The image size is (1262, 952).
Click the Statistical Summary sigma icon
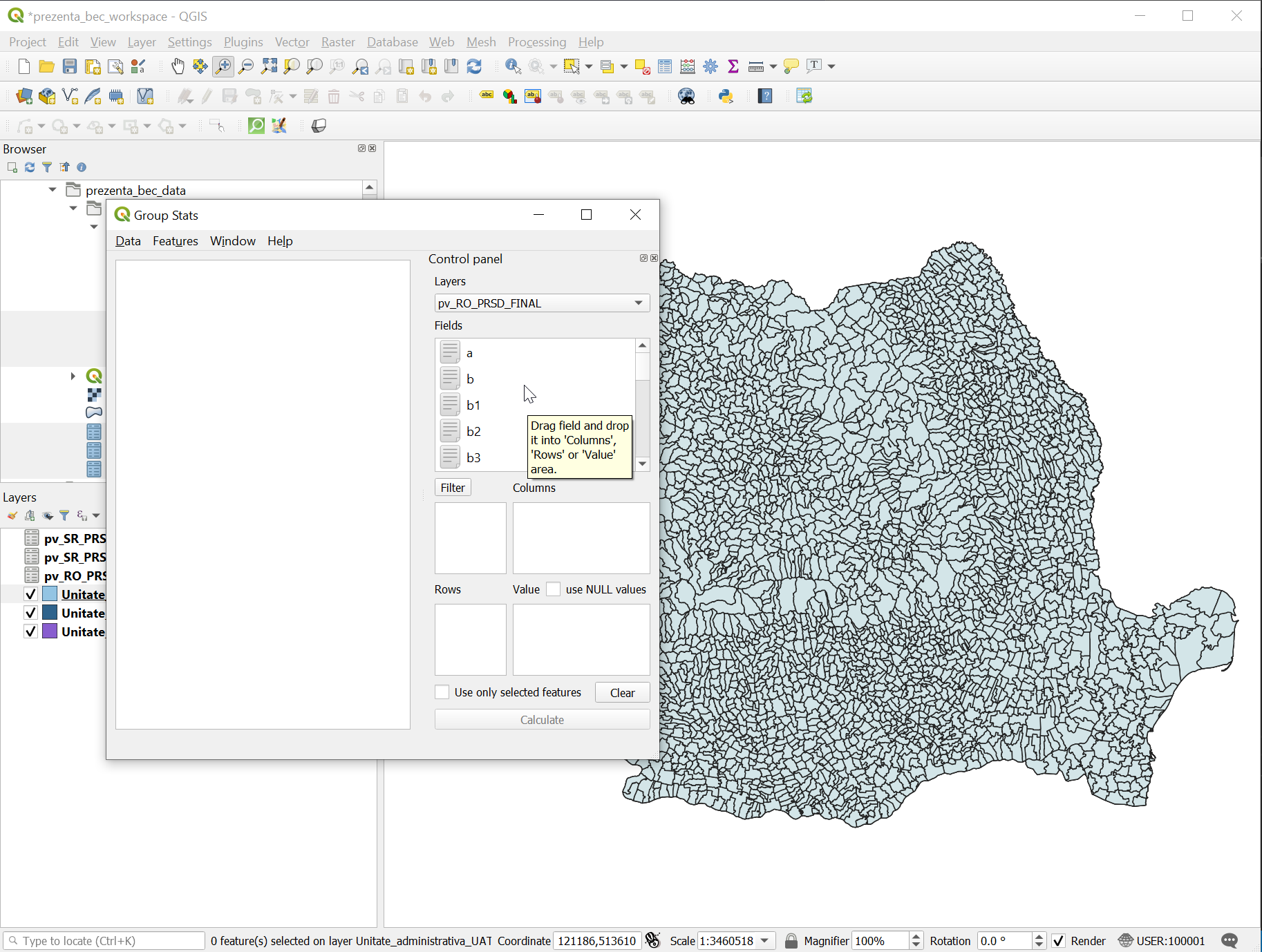(x=733, y=66)
